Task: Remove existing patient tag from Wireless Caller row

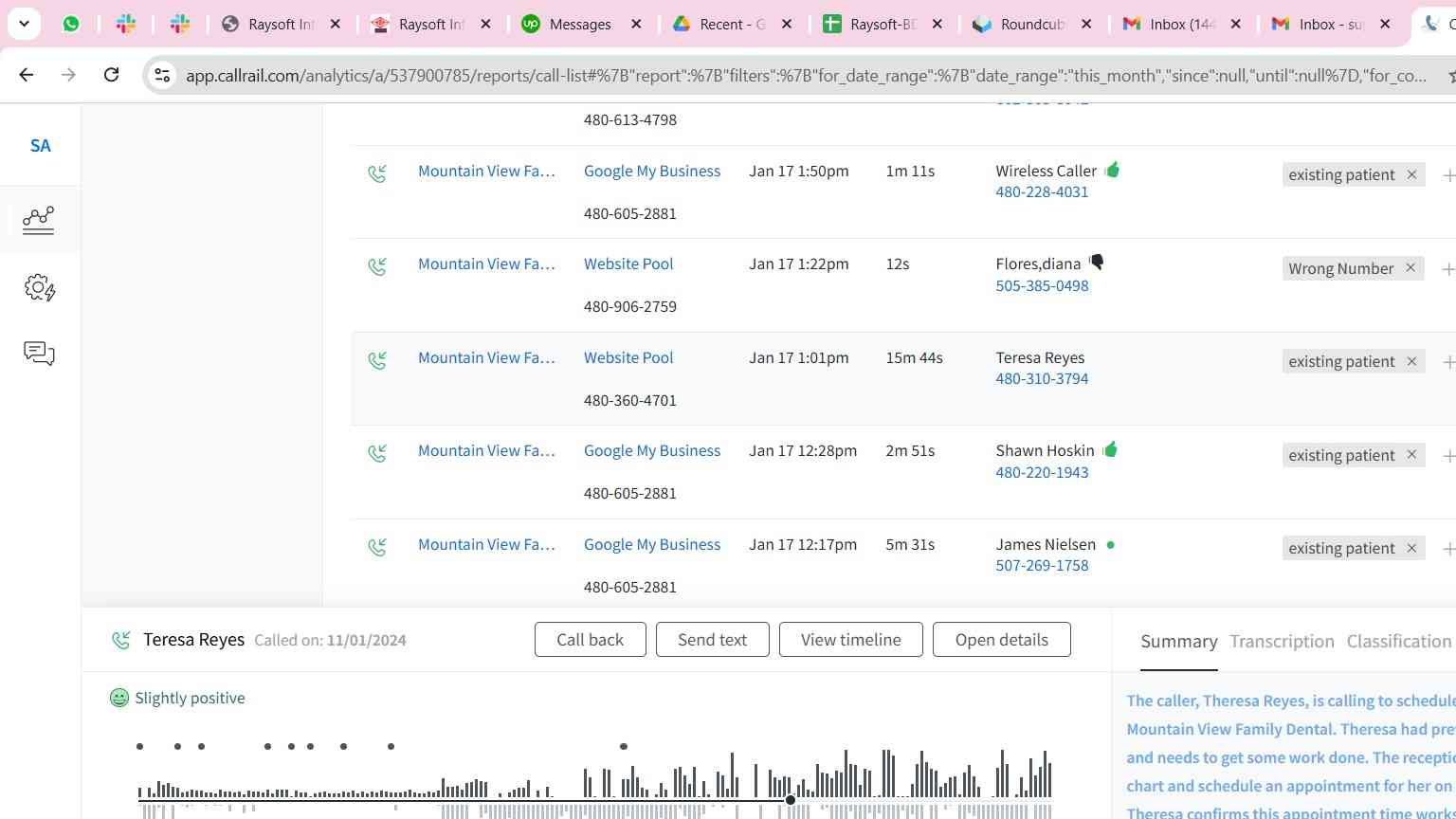Action: tap(1411, 174)
